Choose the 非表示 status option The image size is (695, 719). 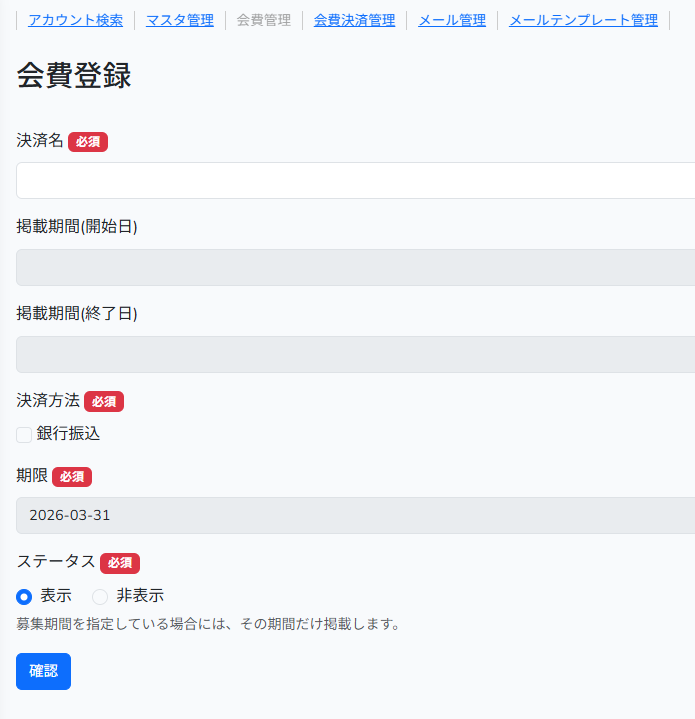point(100,596)
